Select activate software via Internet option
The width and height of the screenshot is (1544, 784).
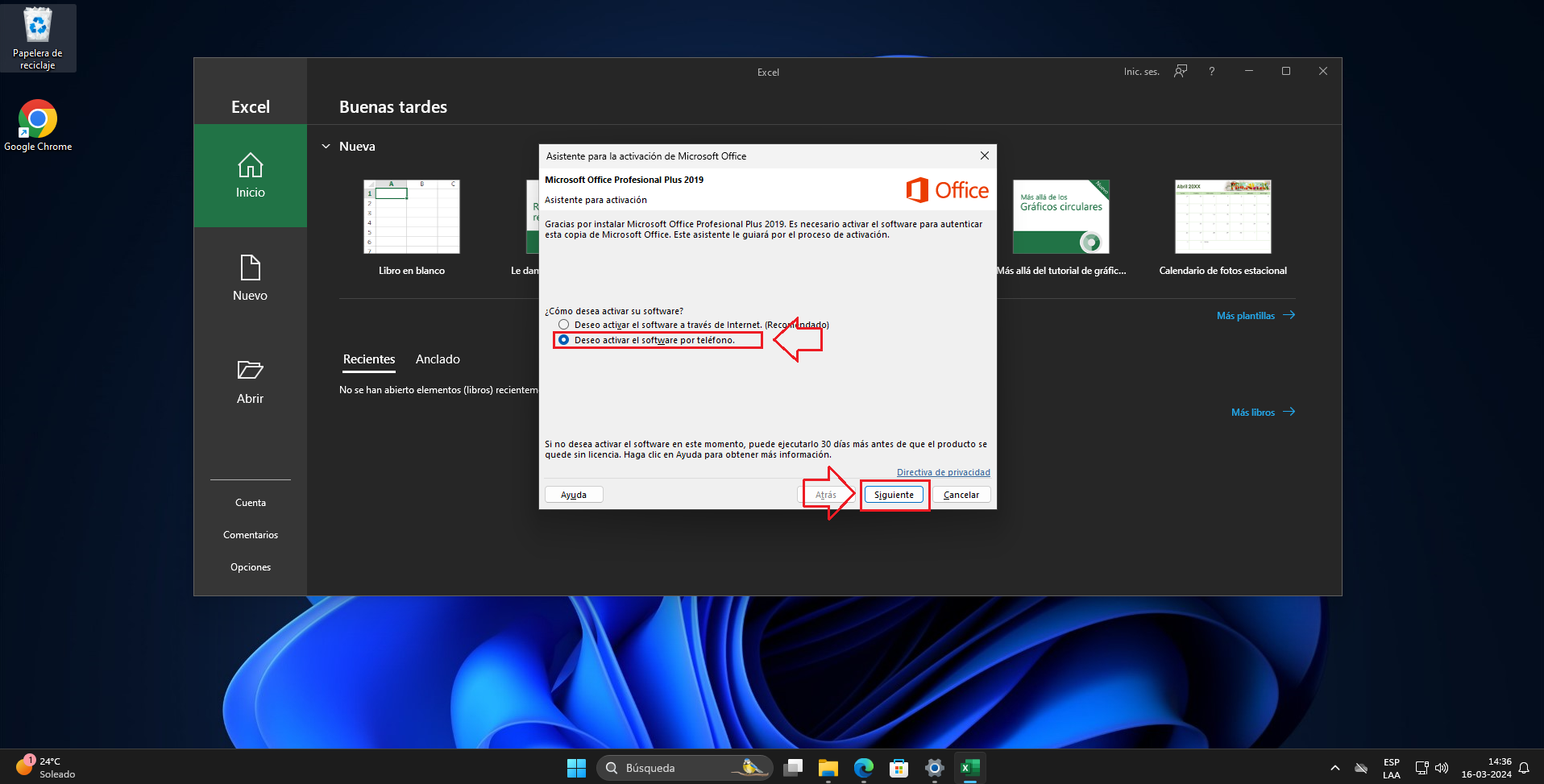563,325
